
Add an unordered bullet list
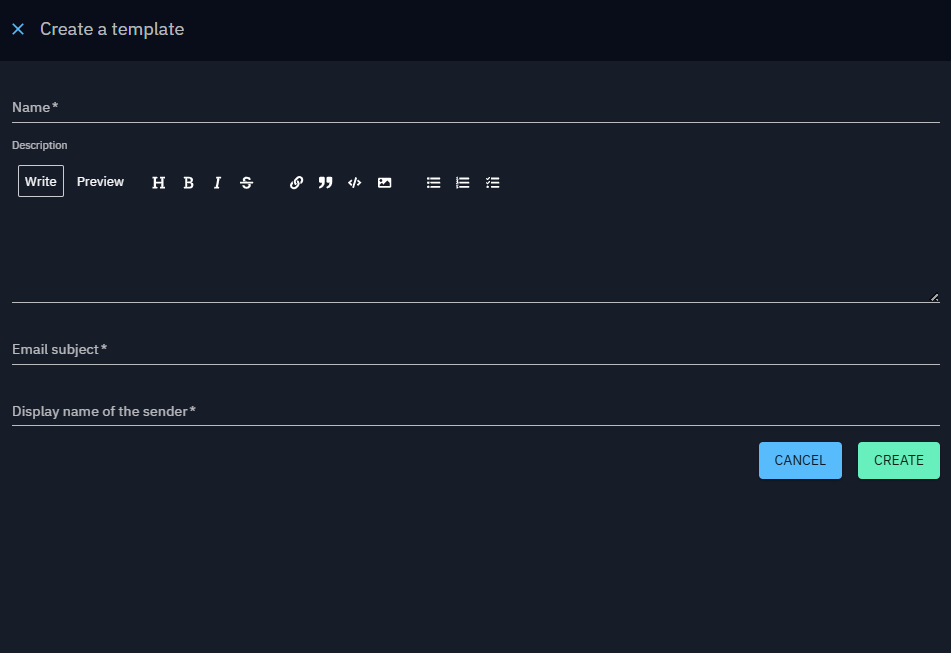433,183
